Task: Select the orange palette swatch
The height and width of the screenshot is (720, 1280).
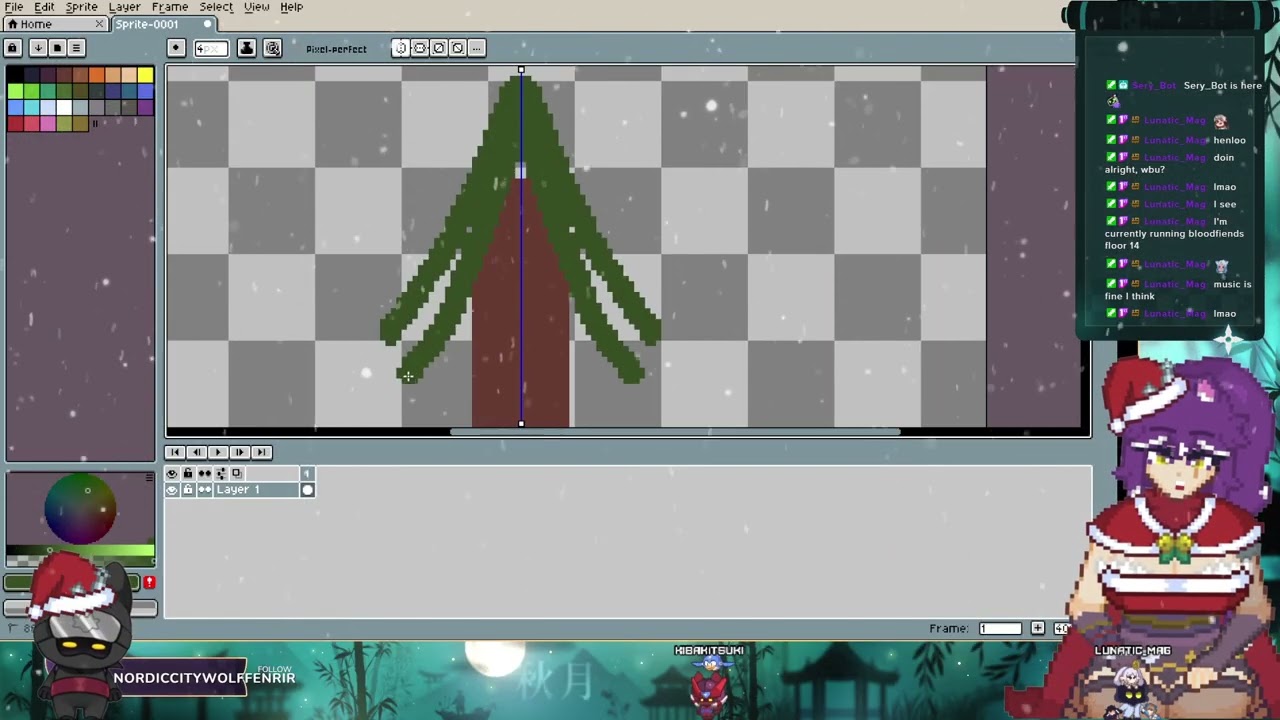Action: click(97, 75)
